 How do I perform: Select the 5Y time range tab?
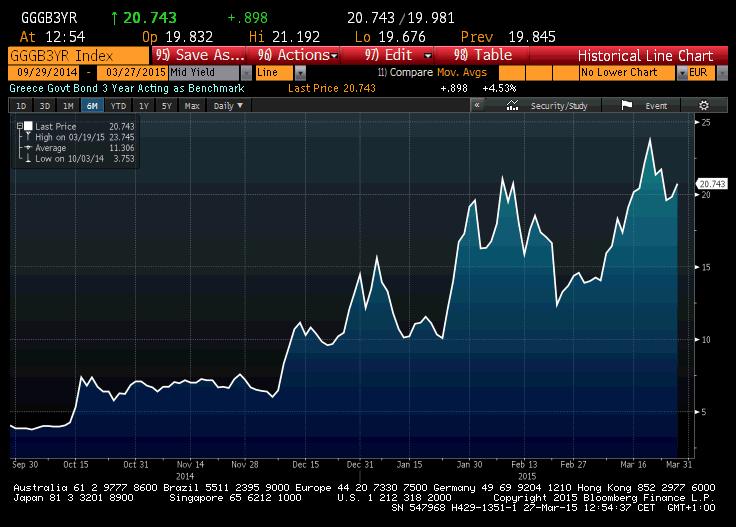(167, 106)
